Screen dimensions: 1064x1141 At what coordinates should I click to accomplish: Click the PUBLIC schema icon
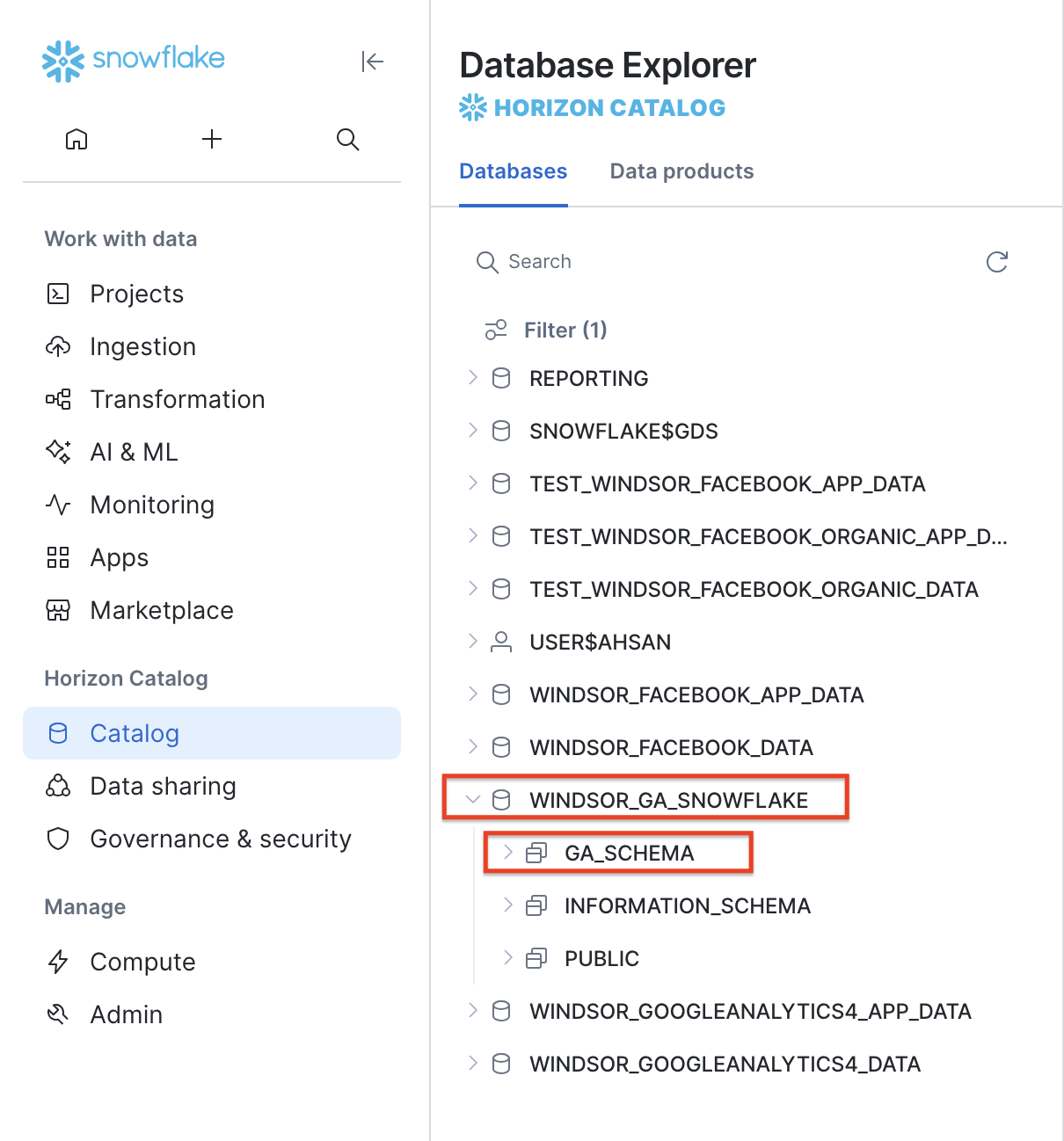(536, 958)
